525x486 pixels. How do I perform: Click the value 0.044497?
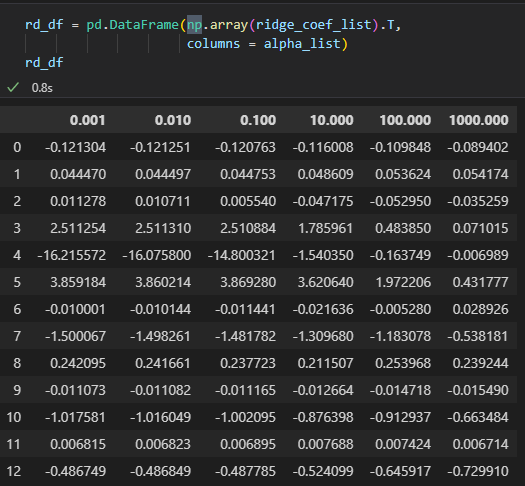click(163, 174)
